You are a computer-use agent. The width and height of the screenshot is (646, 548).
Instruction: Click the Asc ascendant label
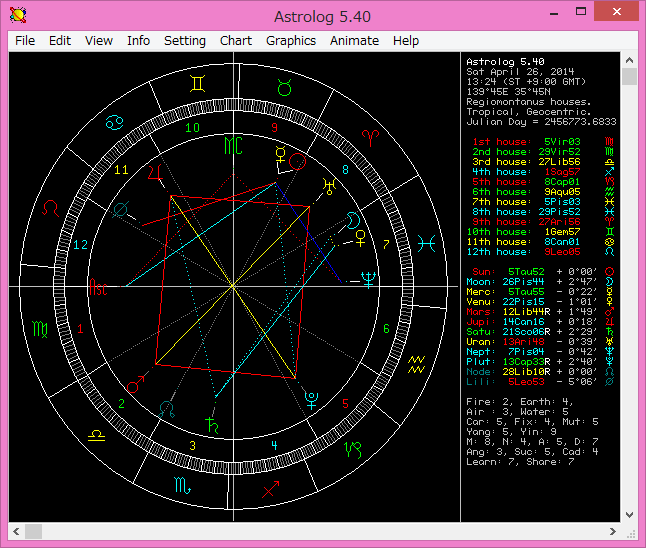pos(98,287)
